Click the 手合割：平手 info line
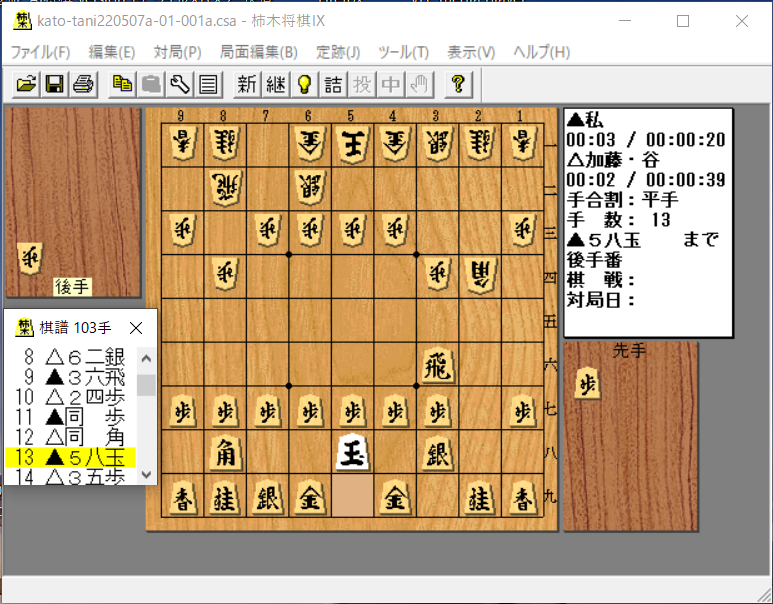This screenshot has height=604, width=773. pos(623,200)
